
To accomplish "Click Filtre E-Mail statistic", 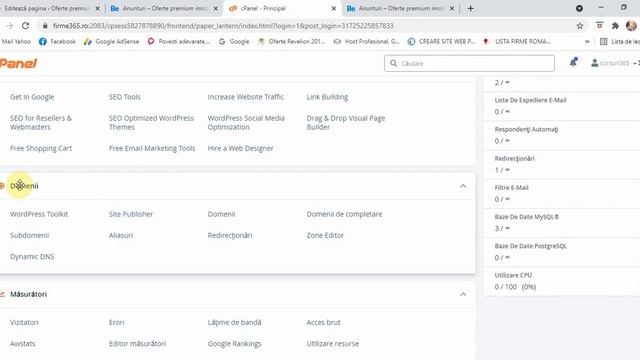I will tap(511, 188).
